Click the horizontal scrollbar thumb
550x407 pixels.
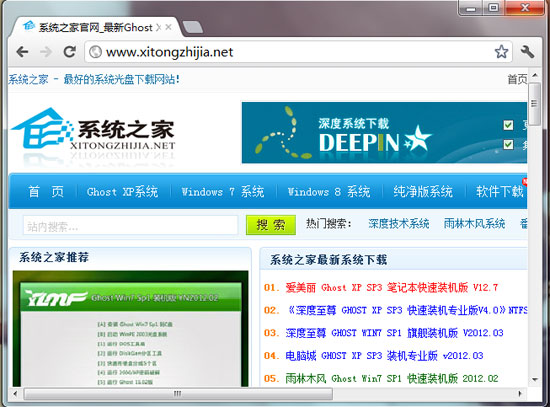pyautogui.click(x=178, y=394)
